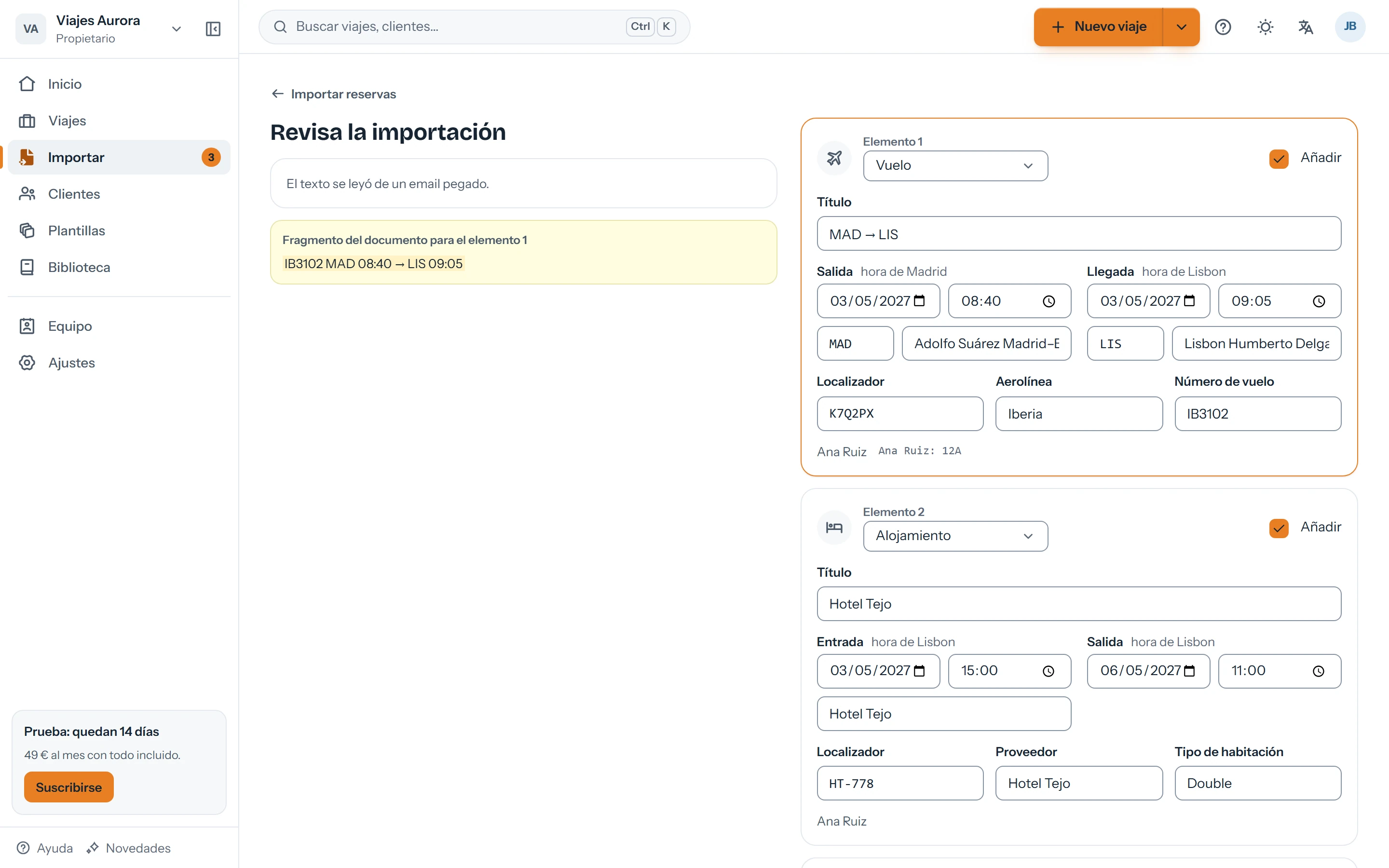The image size is (1389, 868).
Task: Open Viajes in the sidebar
Action: [119, 121]
